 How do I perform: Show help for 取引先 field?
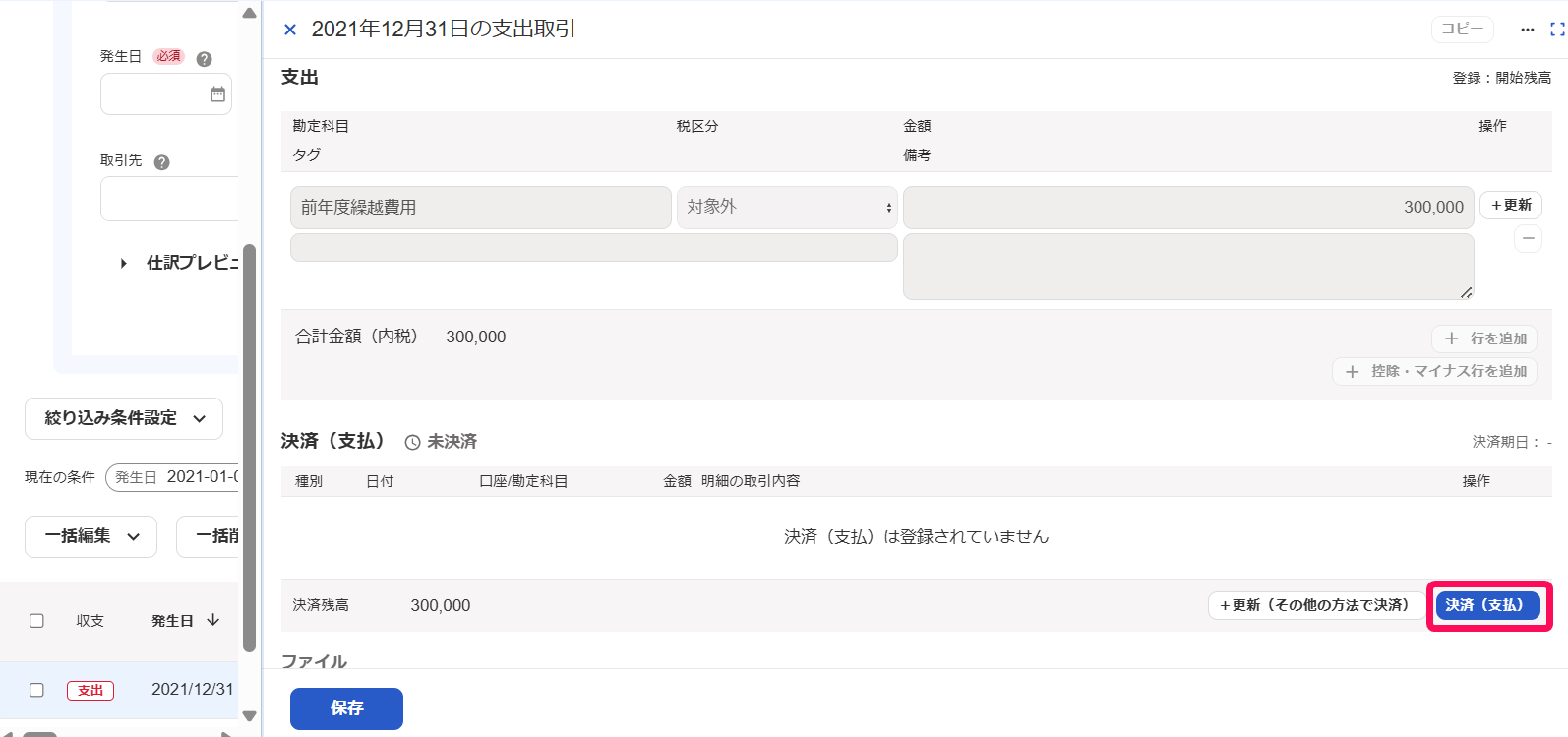click(162, 162)
